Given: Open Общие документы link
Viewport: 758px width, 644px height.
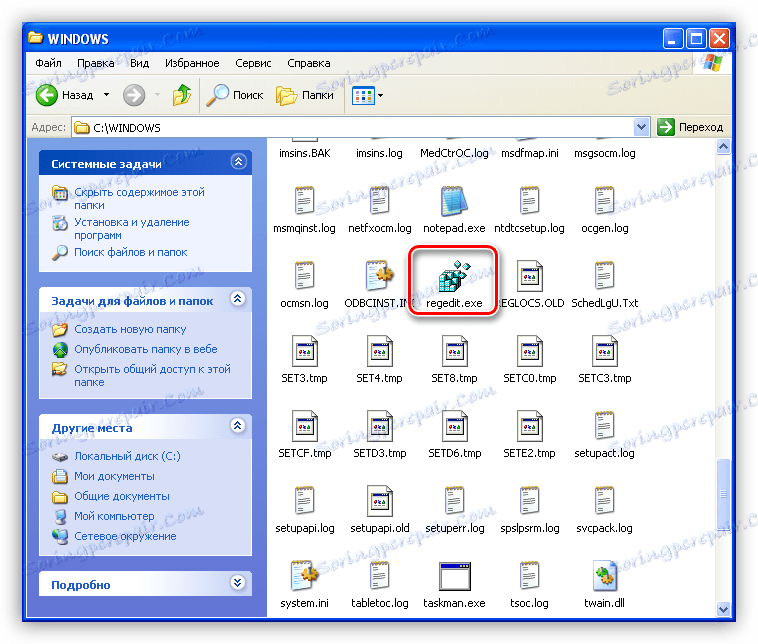Looking at the screenshot, I should coord(122,496).
